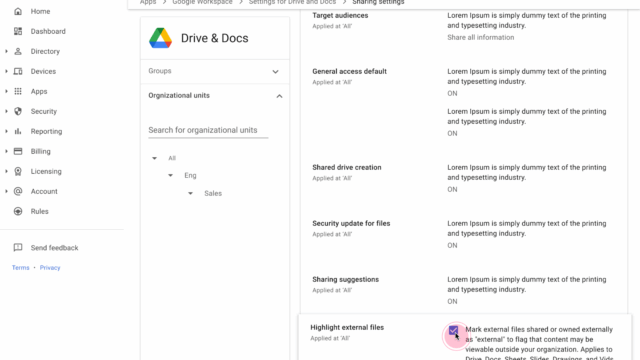Click the Share all information text
The width and height of the screenshot is (640, 360).
[480, 38]
